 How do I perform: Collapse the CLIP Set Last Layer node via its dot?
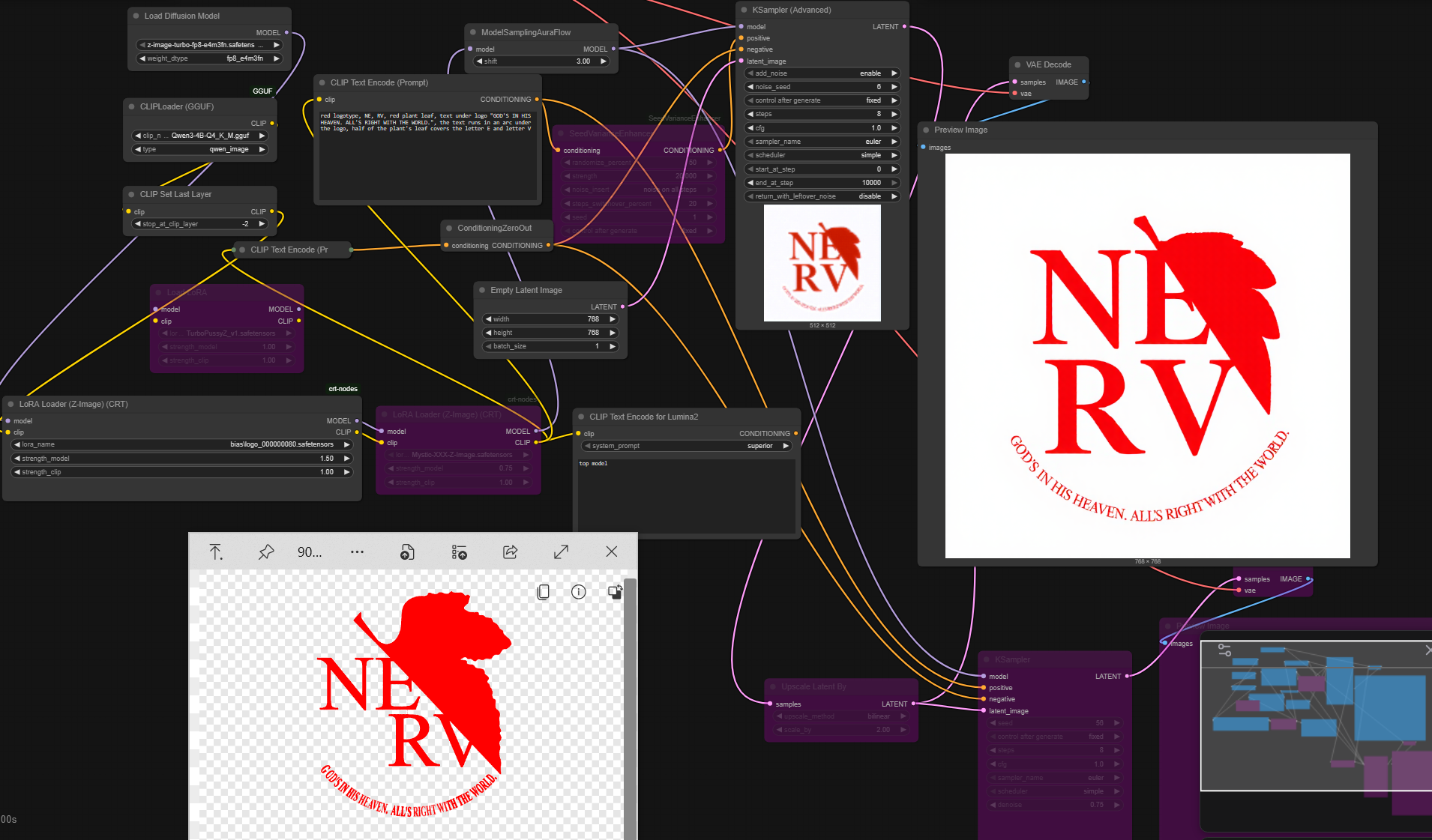coord(132,194)
